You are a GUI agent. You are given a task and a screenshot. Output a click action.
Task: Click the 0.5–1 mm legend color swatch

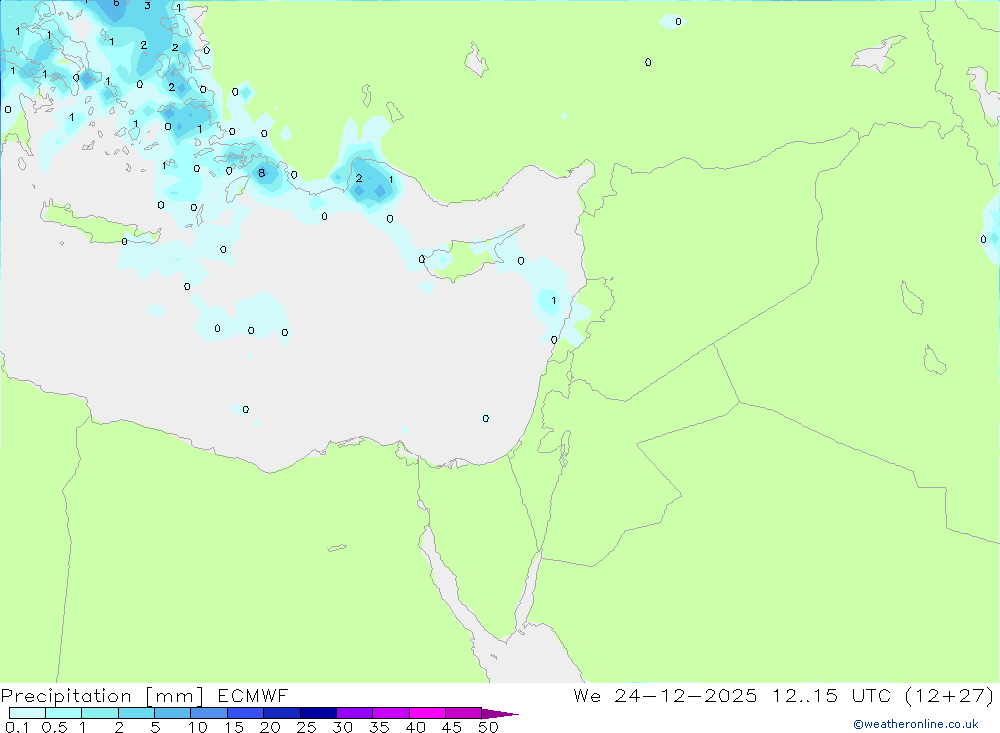tap(64, 713)
